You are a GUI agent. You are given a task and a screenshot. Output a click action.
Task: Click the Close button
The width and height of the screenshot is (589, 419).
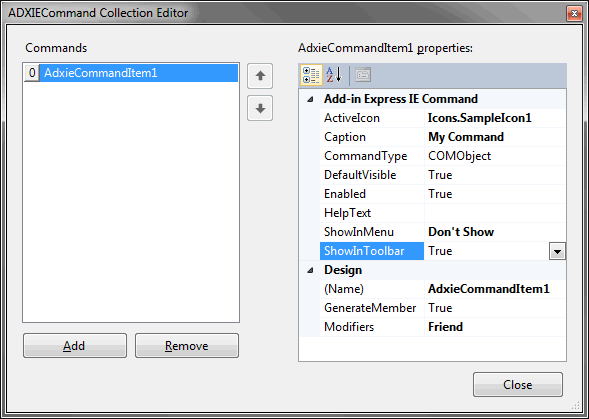point(518,384)
